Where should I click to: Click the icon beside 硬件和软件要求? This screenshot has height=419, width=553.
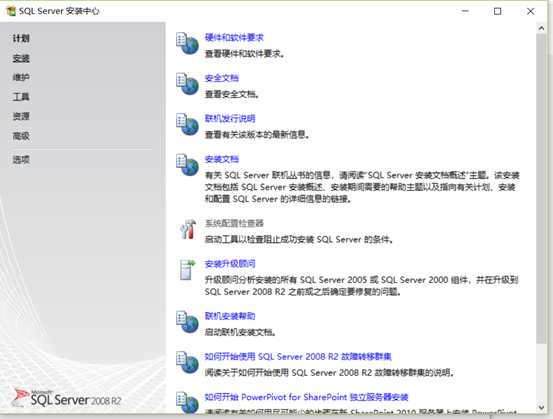pyautogui.click(x=187, y=43)
